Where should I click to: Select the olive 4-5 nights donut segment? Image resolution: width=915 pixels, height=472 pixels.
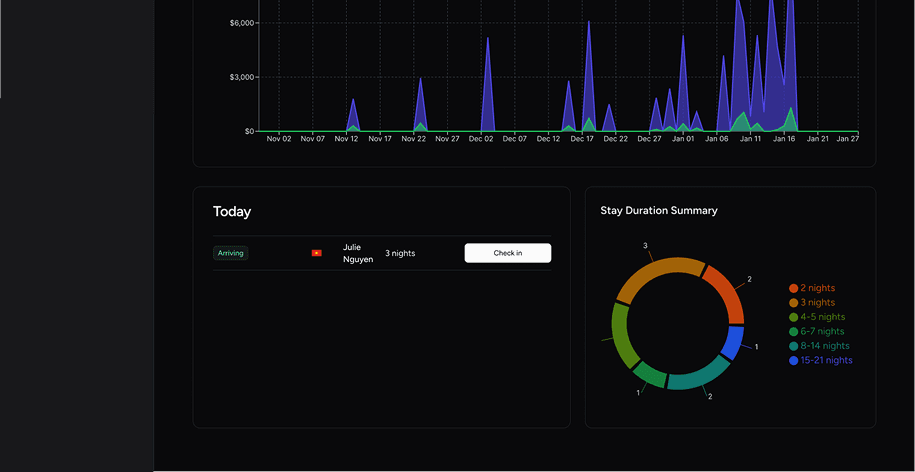click(x=622, y=336)
